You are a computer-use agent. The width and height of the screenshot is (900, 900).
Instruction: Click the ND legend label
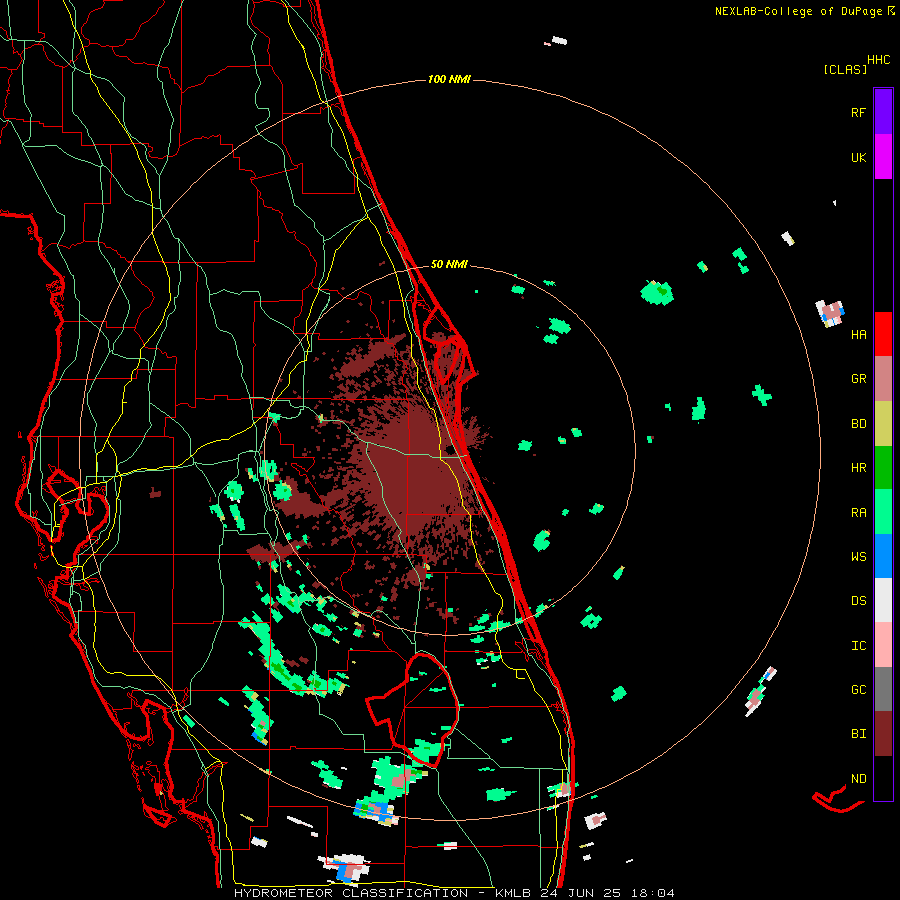(858, 779)
